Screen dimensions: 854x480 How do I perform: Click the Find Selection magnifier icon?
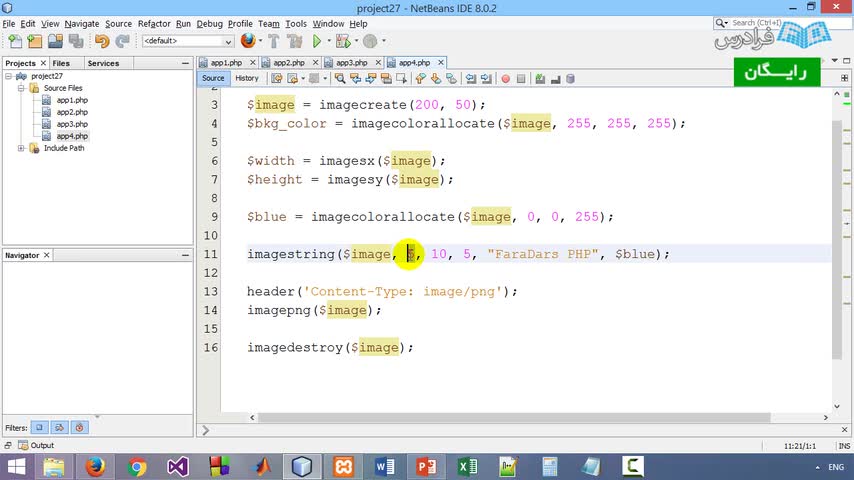point(340,79)
